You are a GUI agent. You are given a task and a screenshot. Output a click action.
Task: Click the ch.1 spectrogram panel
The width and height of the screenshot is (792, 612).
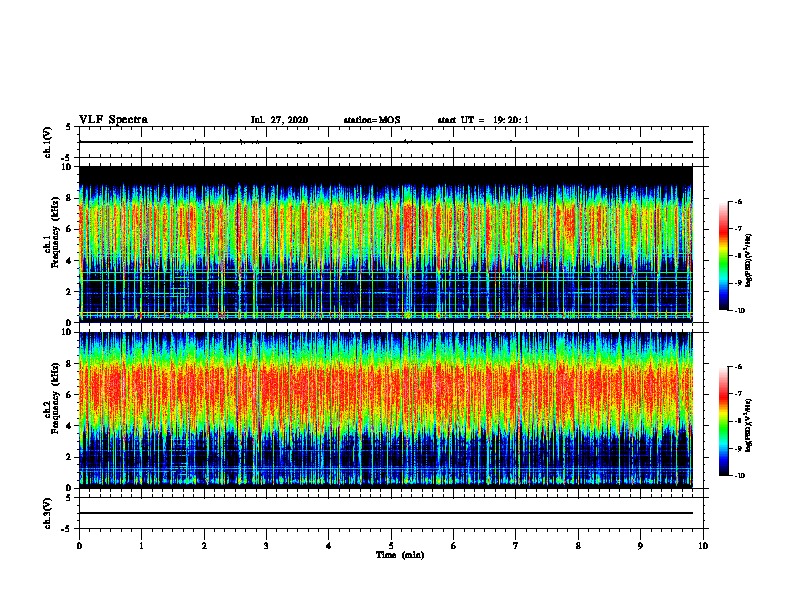pos(386,244)
